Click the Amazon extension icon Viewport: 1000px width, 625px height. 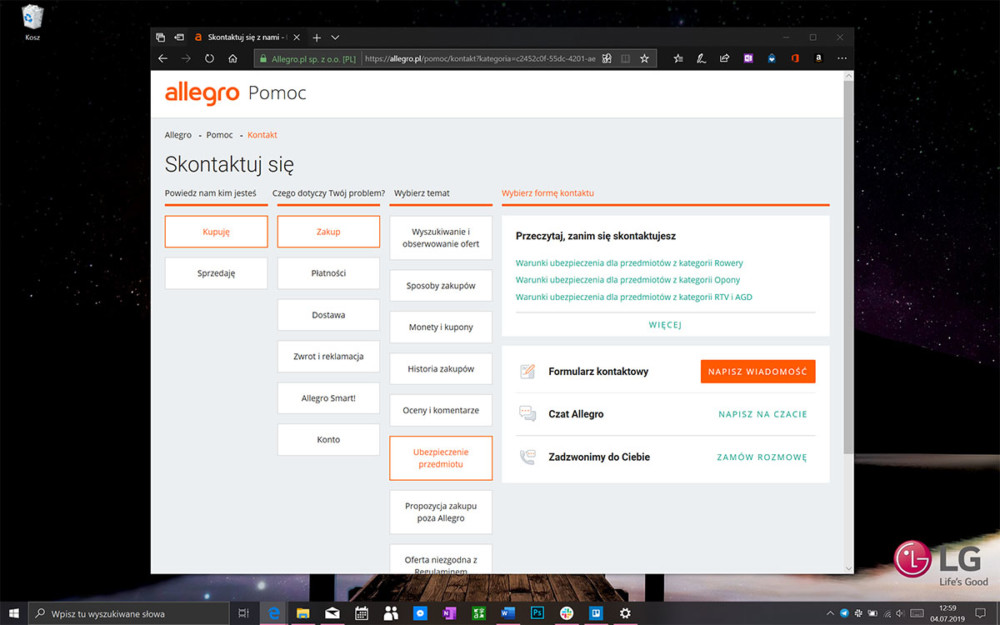(x=818, y=59)
